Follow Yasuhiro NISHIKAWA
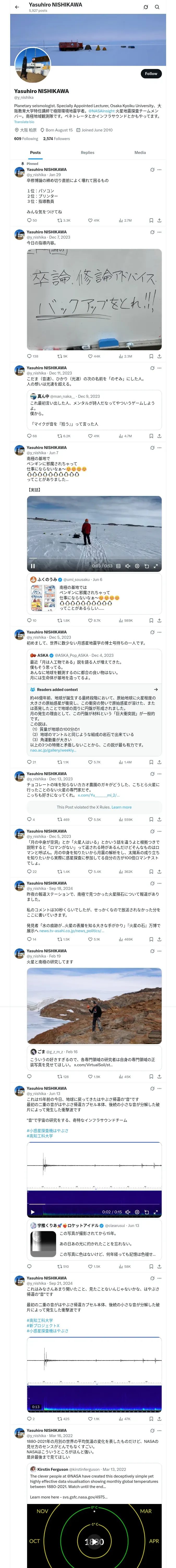This screenshot has width=176, height=1568. 150,74
